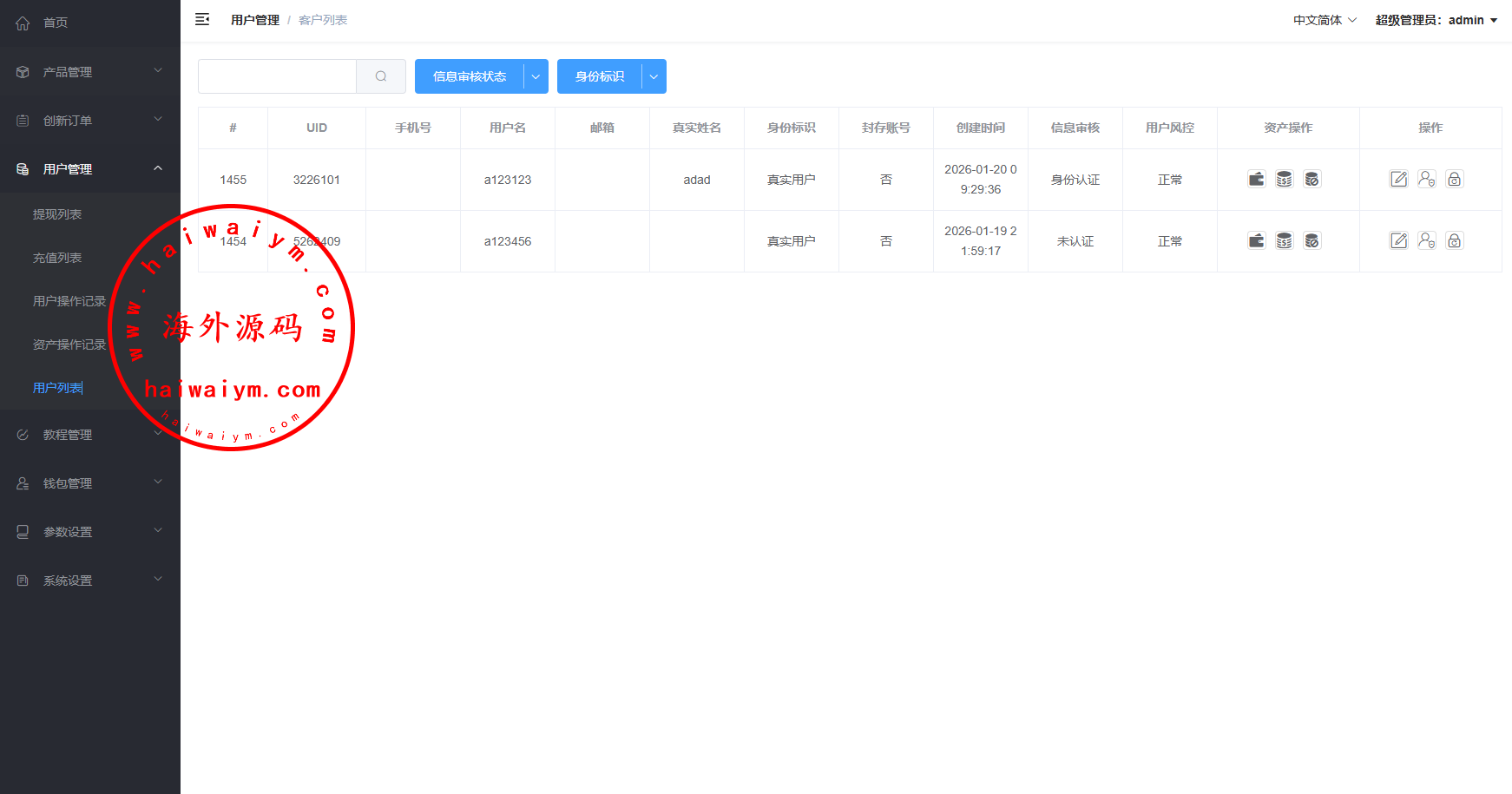
Task: Collapse the sidebar with the hamburger icon
Action: pyautogui.click(x=202, y=20)
